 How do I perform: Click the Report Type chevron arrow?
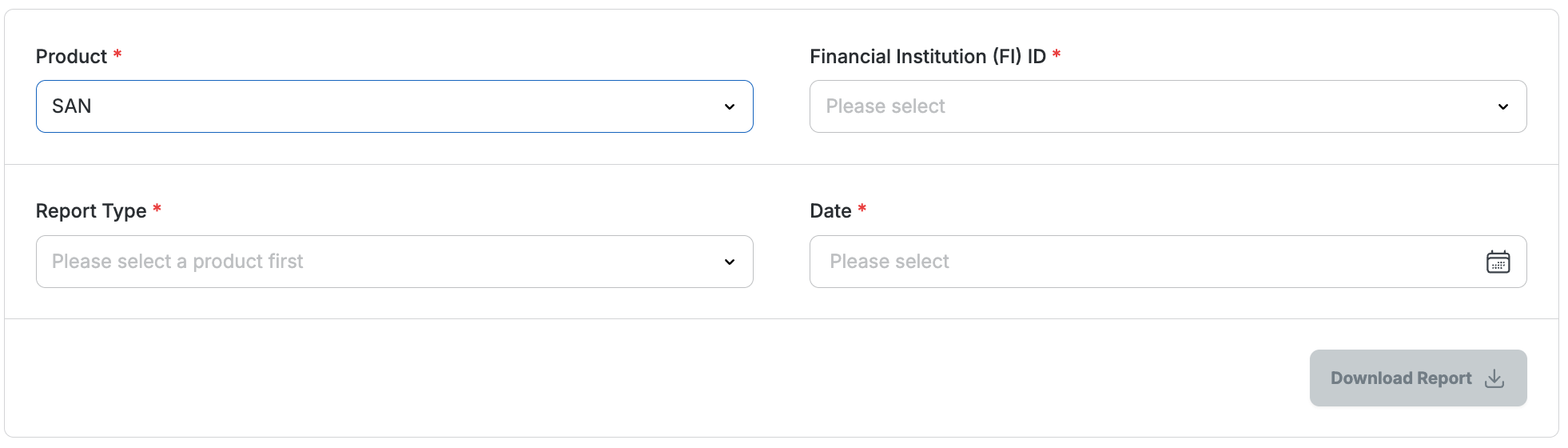[x=729, y=262]
